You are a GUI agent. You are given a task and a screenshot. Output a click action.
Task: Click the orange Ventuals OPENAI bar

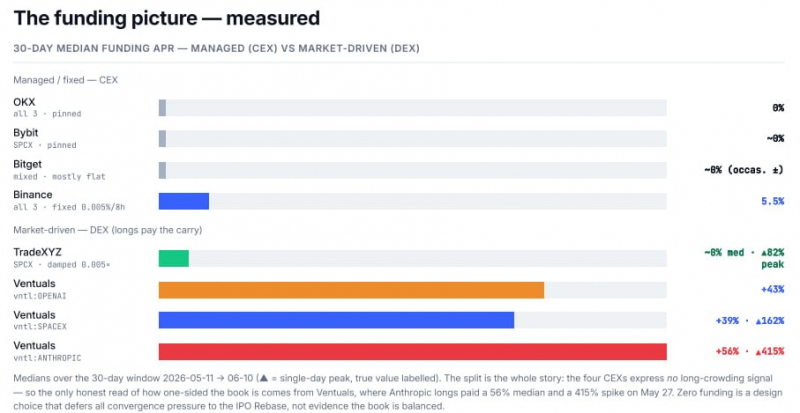click(351, 290)
